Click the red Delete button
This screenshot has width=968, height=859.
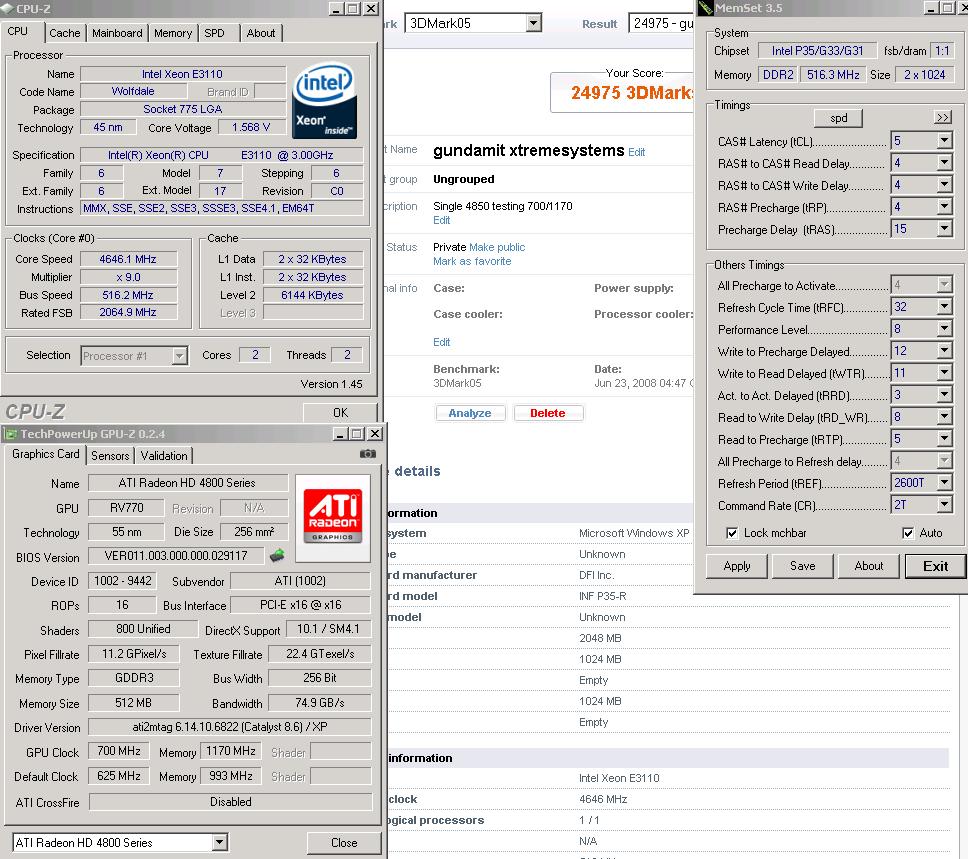(x=548, y=413)
